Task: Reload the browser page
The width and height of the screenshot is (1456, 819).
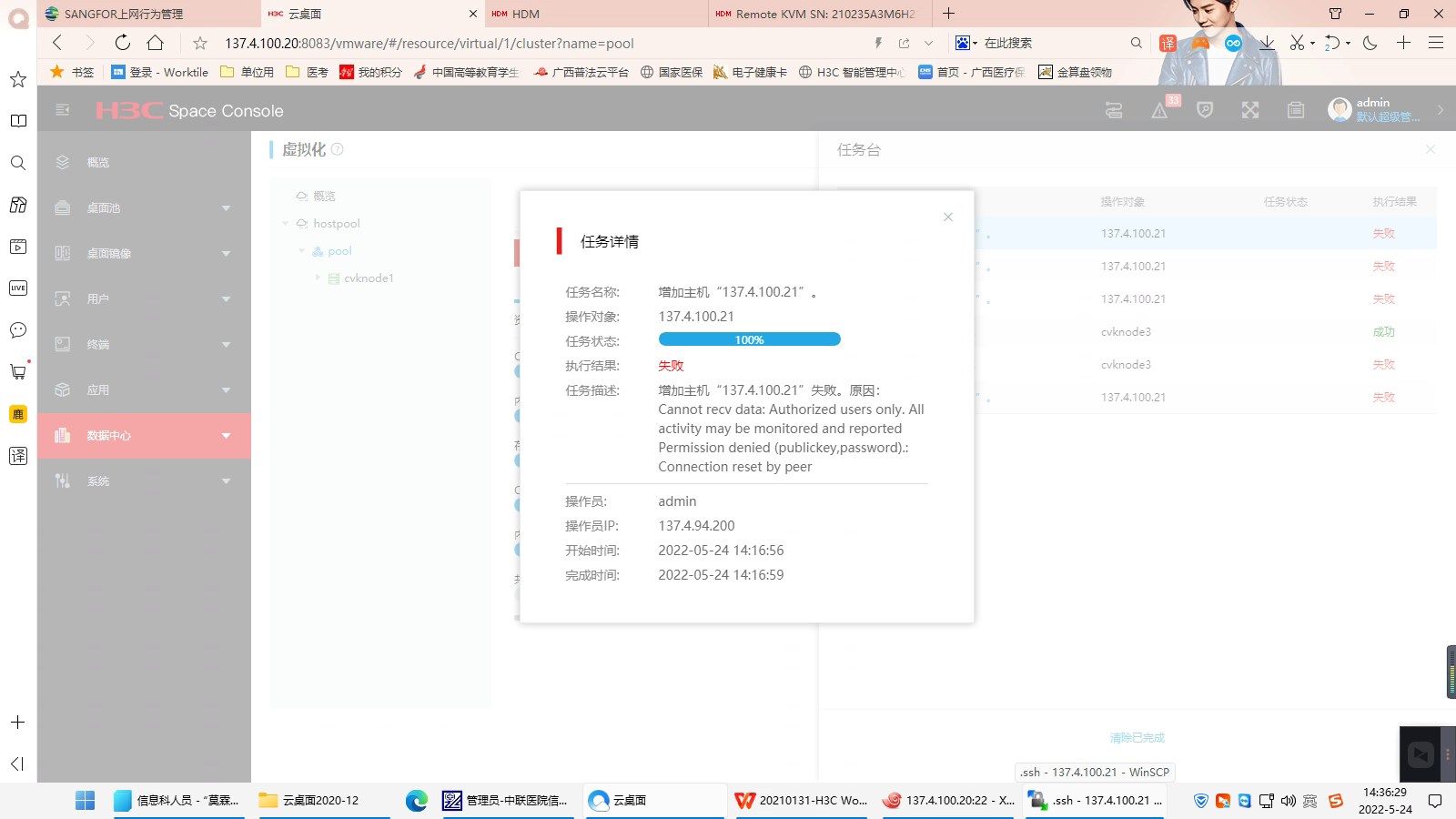Action: click(x=123, y=43)
